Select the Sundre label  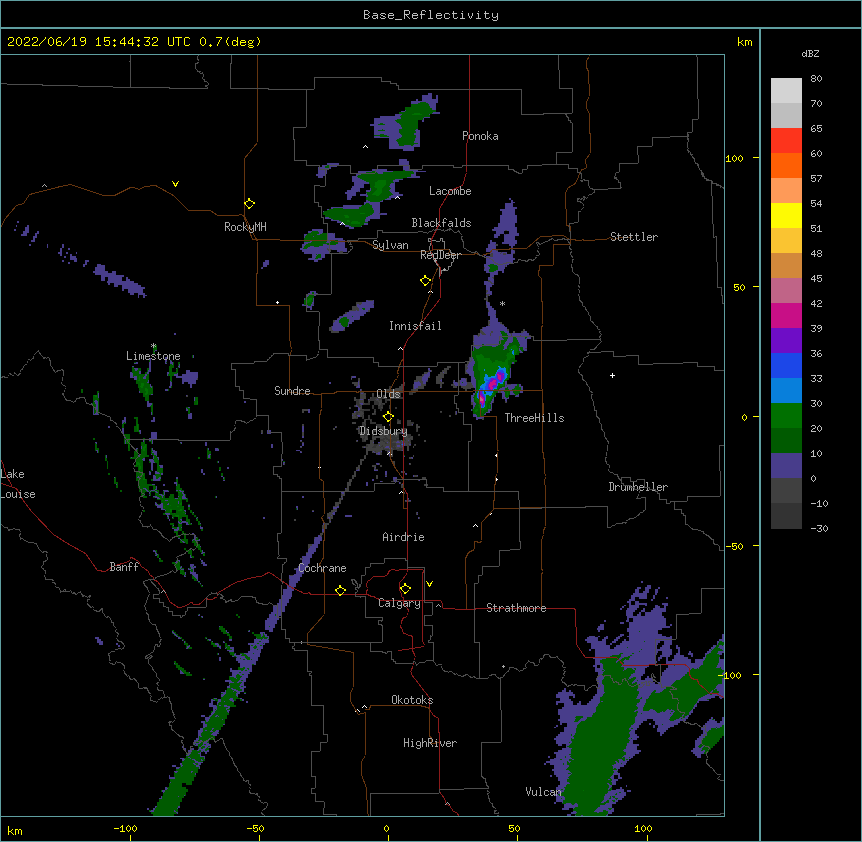pyautogui.click(x=292, y=391)
